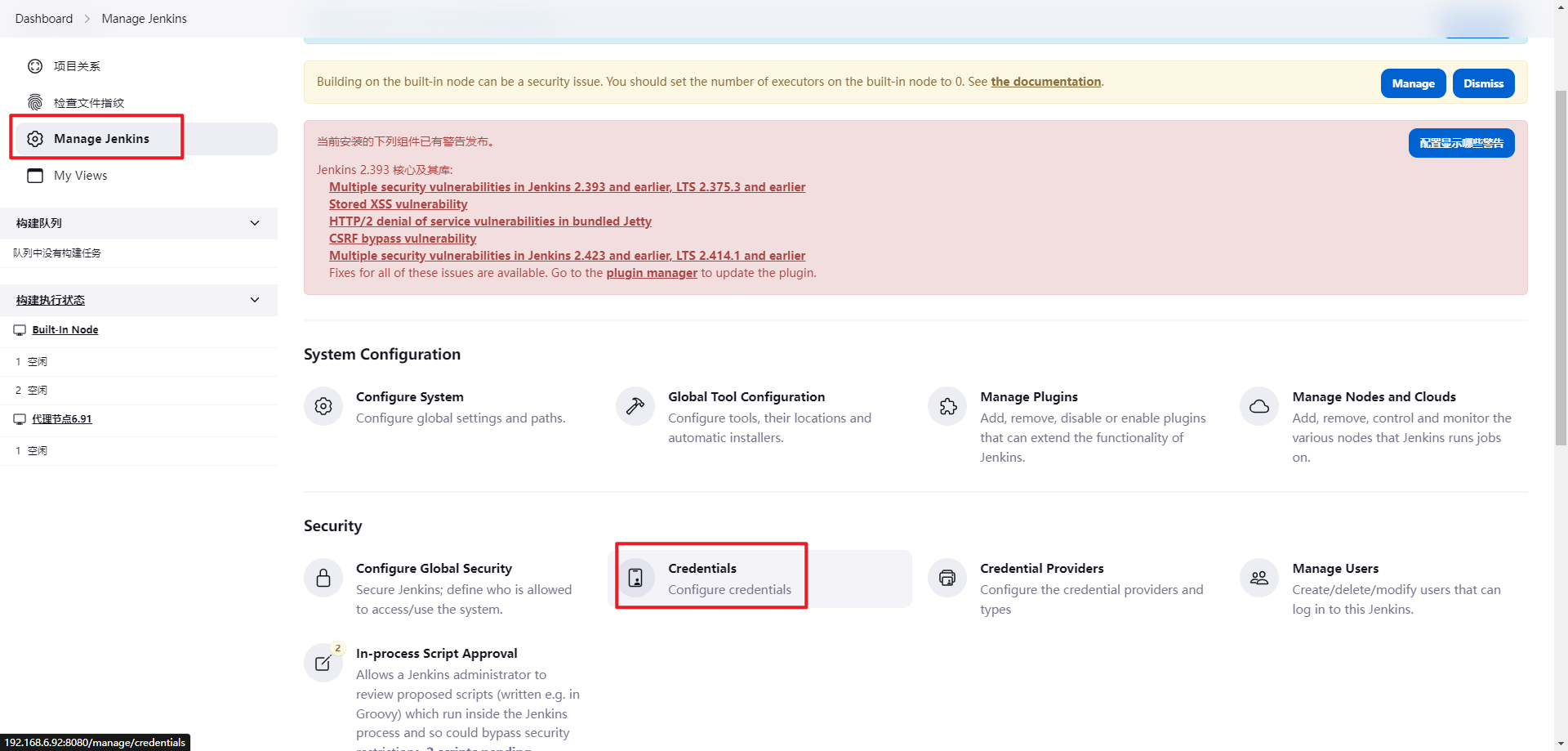Click the monitor icon beside Built-In Node

tap(20, 330)
